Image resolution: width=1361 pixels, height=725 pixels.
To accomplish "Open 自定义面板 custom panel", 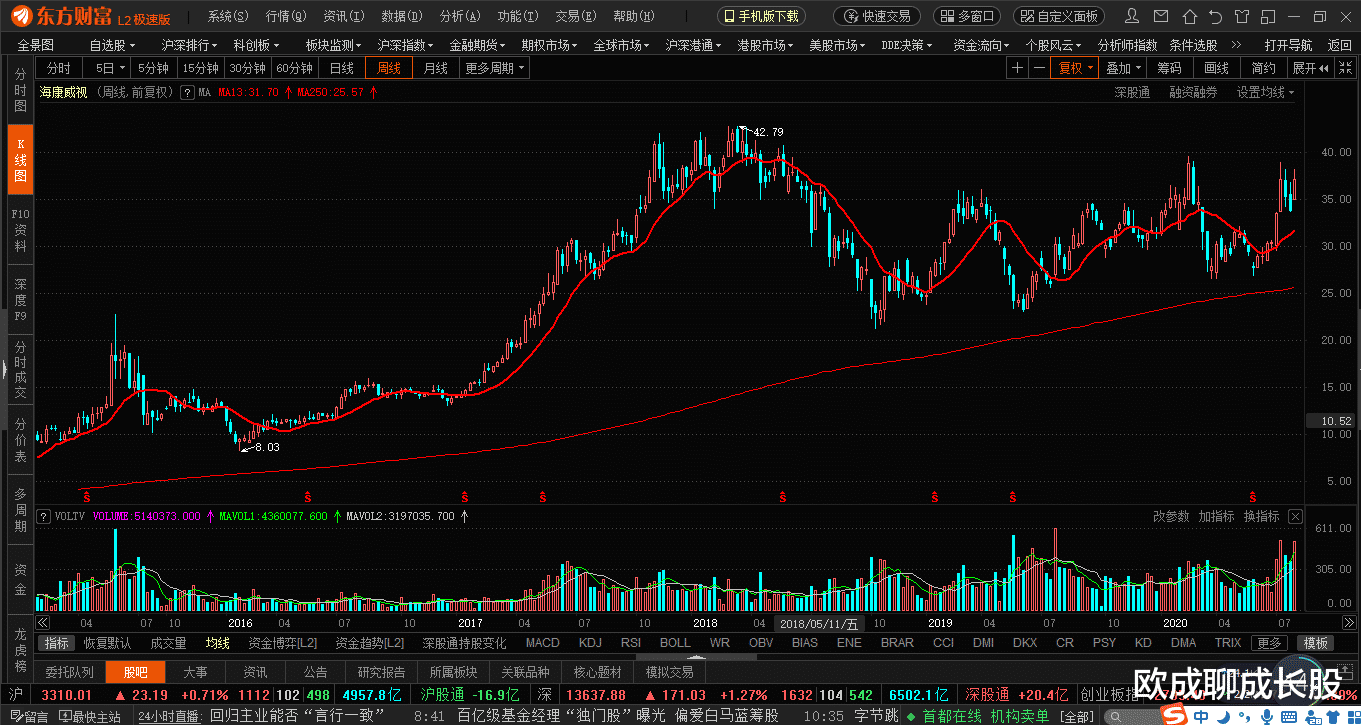I will [x=1059, y=16].
